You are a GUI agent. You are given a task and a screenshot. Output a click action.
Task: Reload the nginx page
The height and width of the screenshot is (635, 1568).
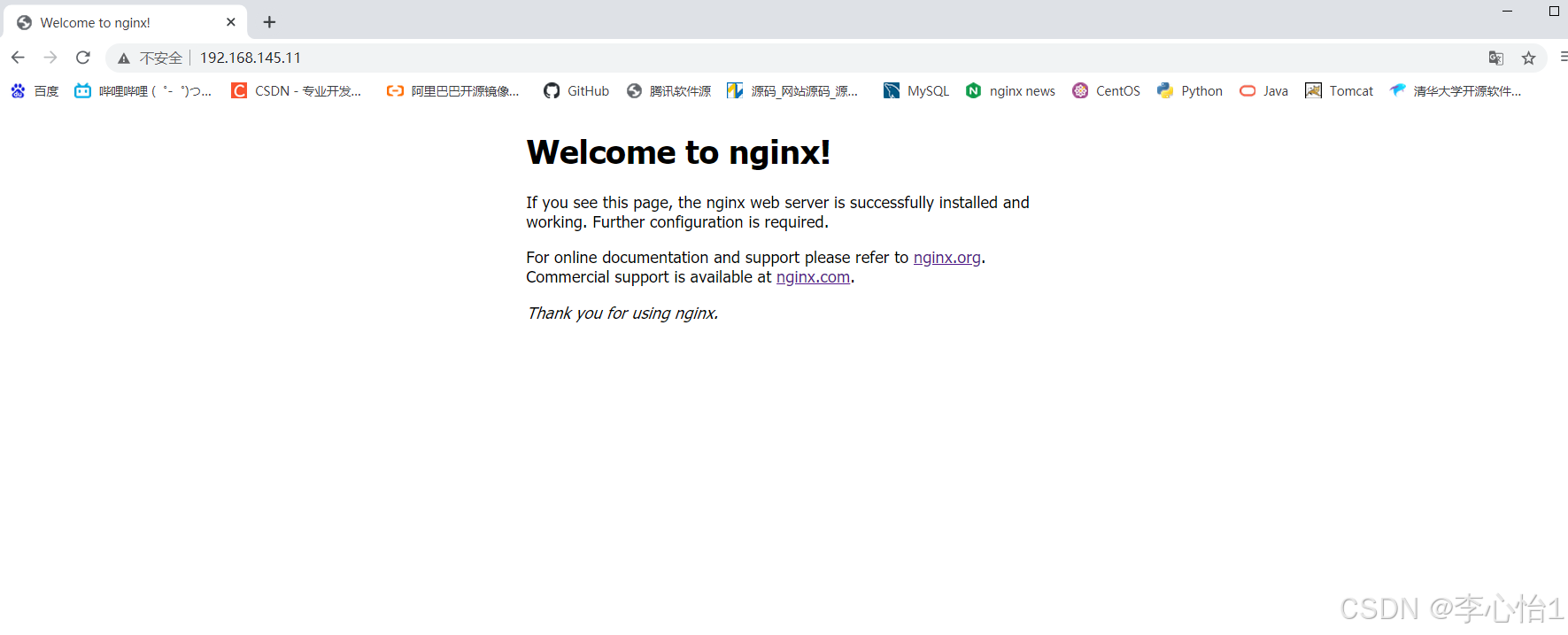click(83, 58)
